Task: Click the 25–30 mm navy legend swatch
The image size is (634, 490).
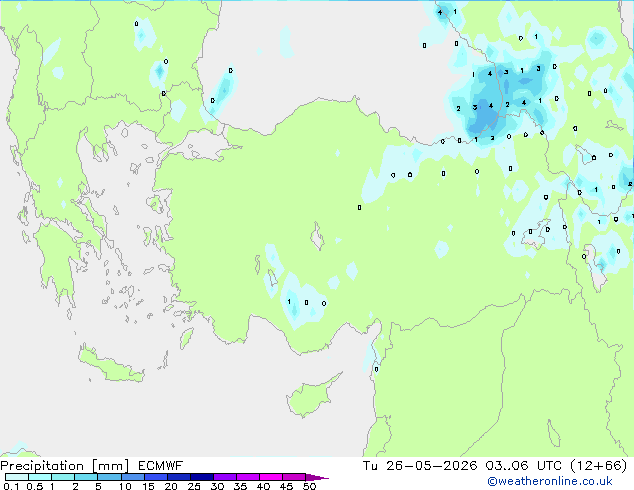Action: [x=201, y=477]
